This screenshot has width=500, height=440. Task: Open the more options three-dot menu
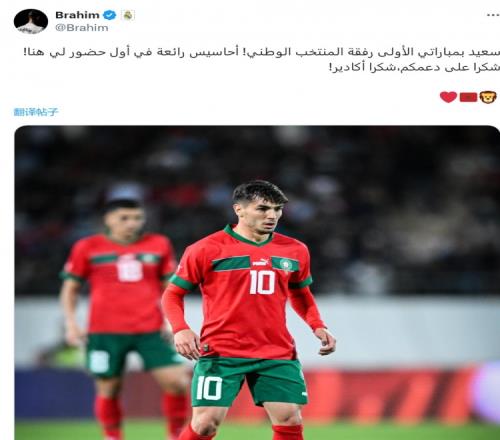point(493,15)
